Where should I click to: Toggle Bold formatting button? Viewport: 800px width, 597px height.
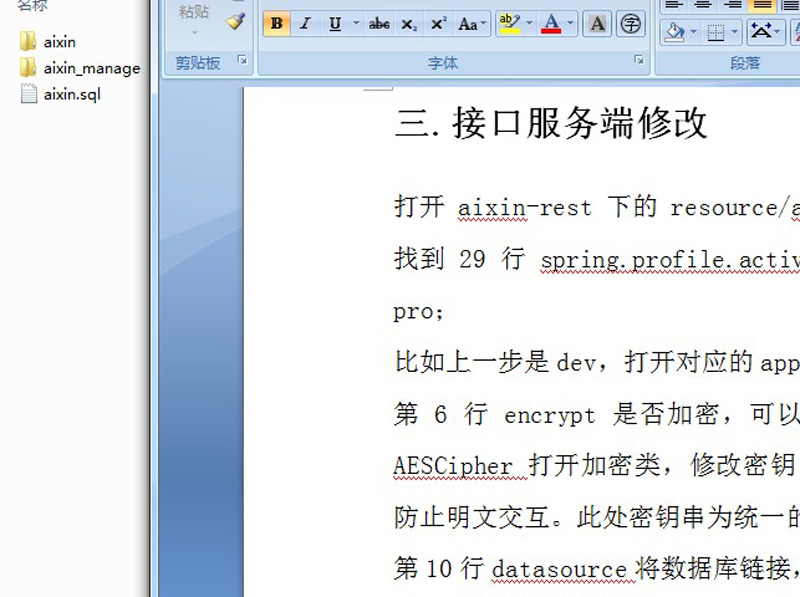click(x=277, y=24)
